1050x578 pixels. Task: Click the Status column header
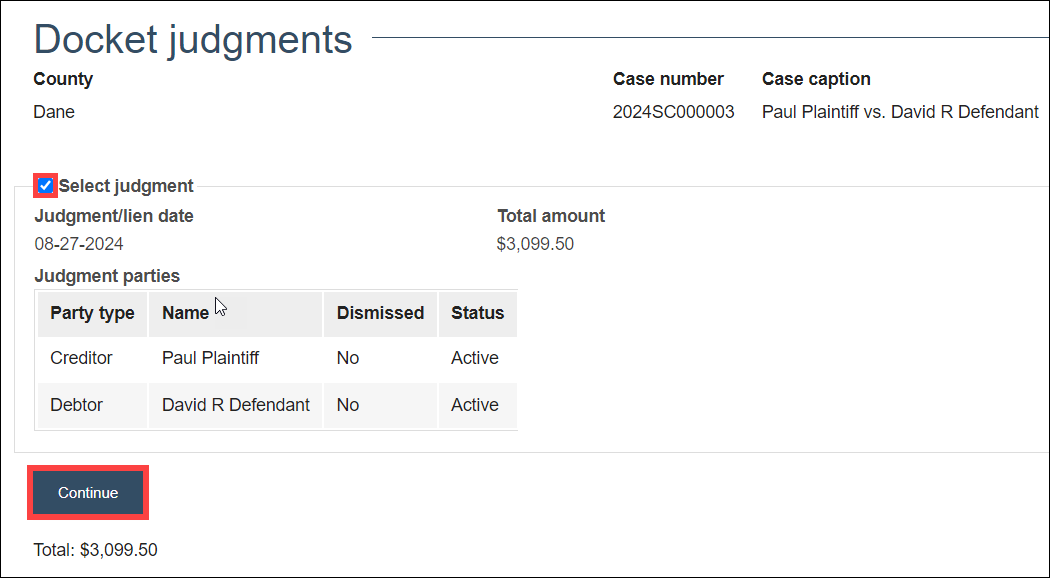[477, 313]
